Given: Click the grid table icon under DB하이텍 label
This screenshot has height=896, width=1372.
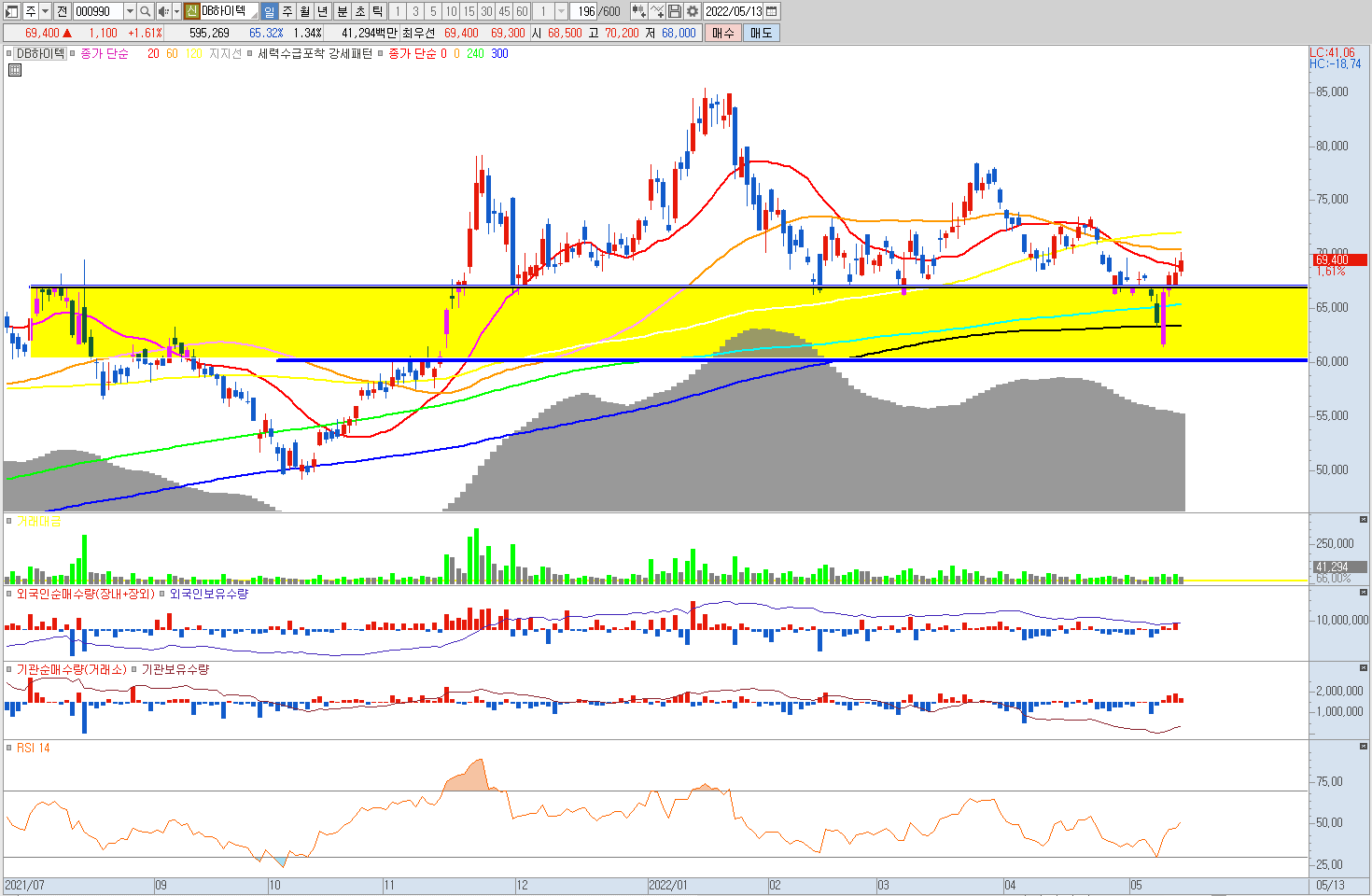Looking at the screenshot, I should click(x=15, y=69).
